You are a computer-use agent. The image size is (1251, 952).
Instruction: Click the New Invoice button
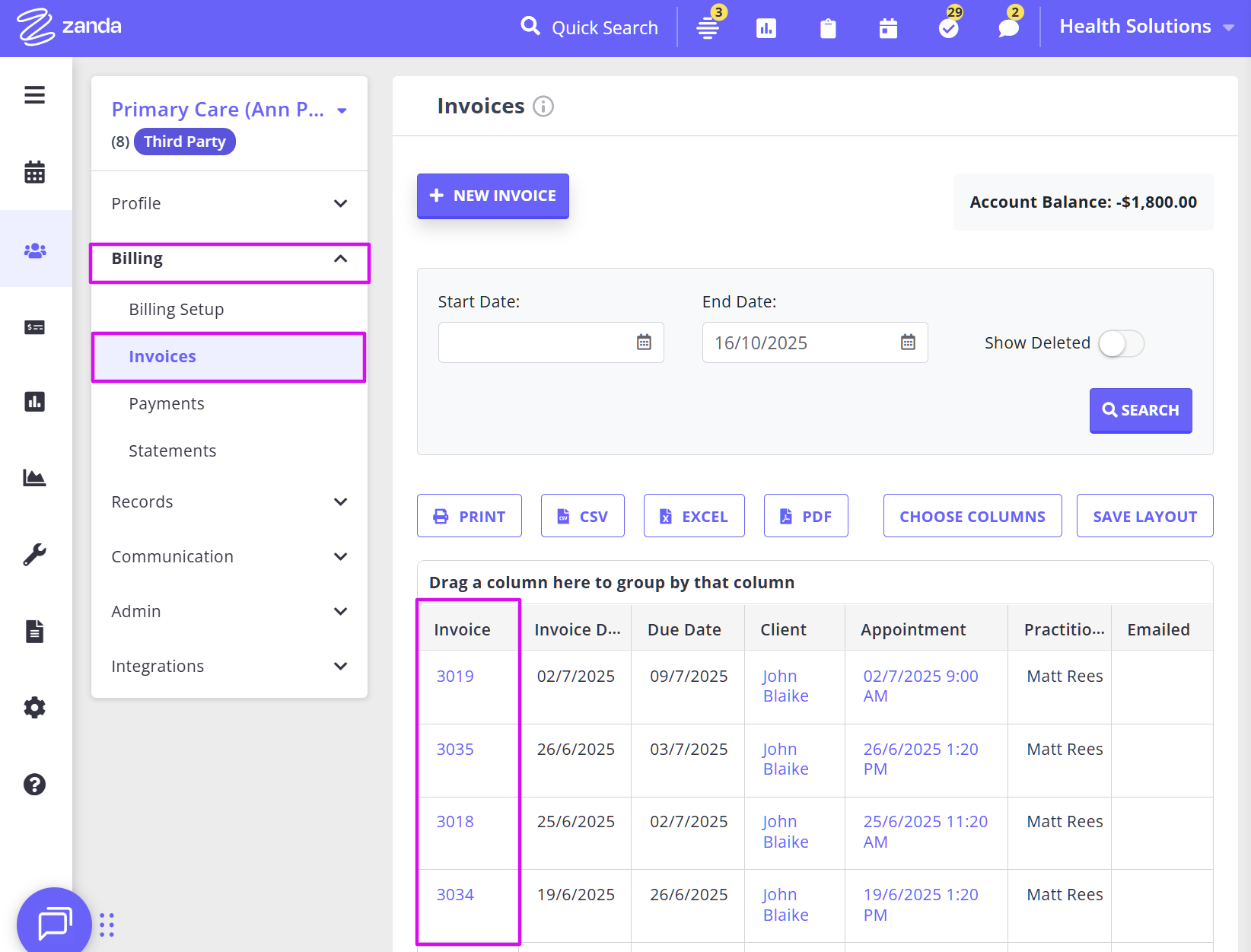pyautogui.click(x=492, y=196)
